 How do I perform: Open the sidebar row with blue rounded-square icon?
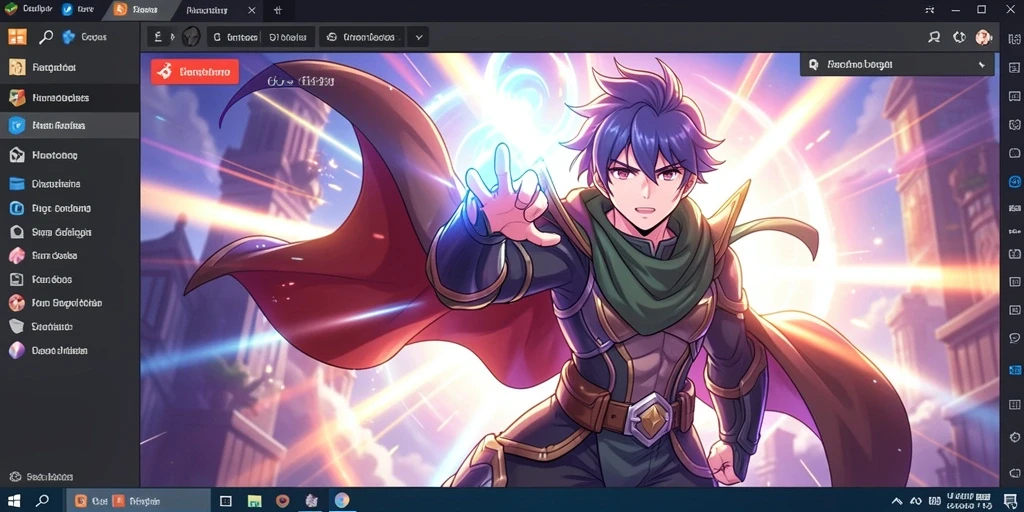tap(70, 208)
